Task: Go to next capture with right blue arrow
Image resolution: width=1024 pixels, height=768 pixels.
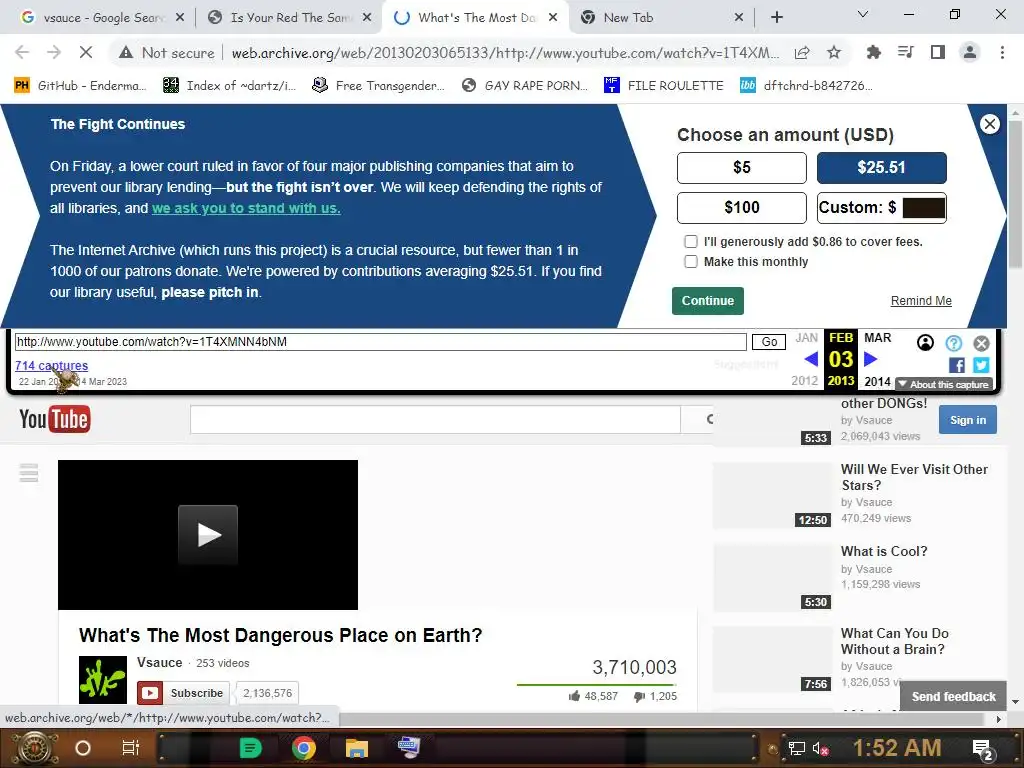Action: tap(871, 359)
